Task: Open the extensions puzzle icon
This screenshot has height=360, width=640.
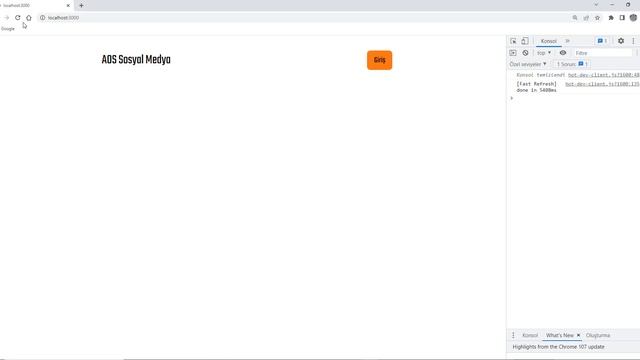Action: pyautogui.click(x=611, y=18)
